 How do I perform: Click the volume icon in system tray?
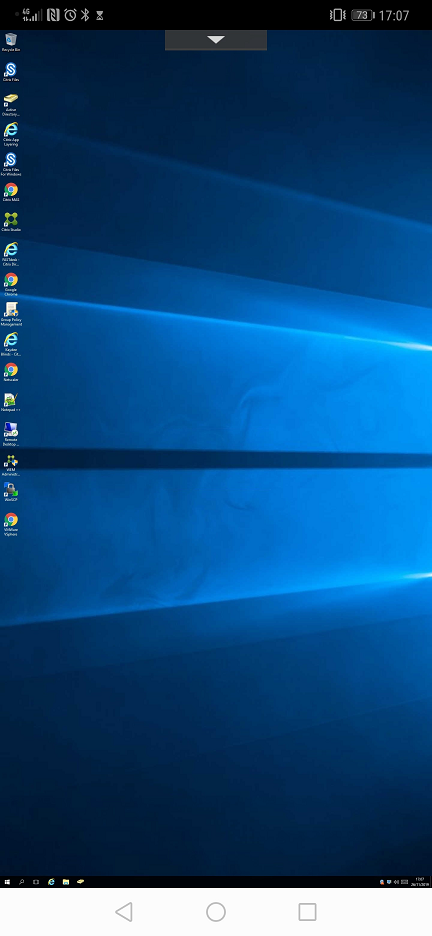pos(396,882)
